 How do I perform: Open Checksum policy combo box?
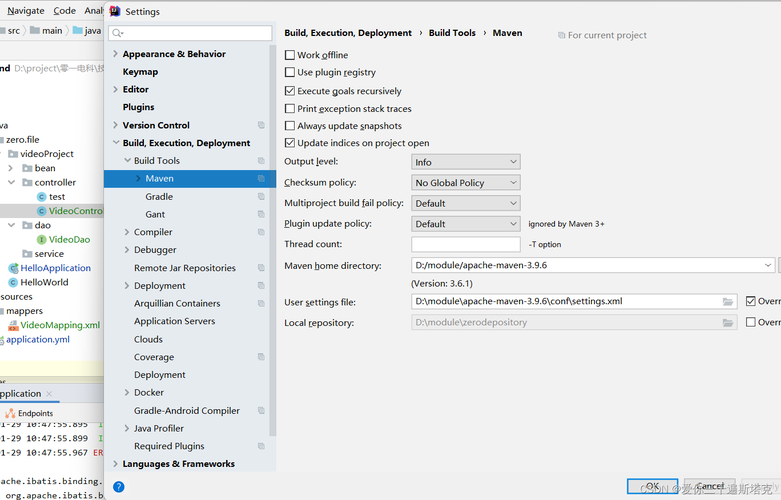tap(466, 183)
